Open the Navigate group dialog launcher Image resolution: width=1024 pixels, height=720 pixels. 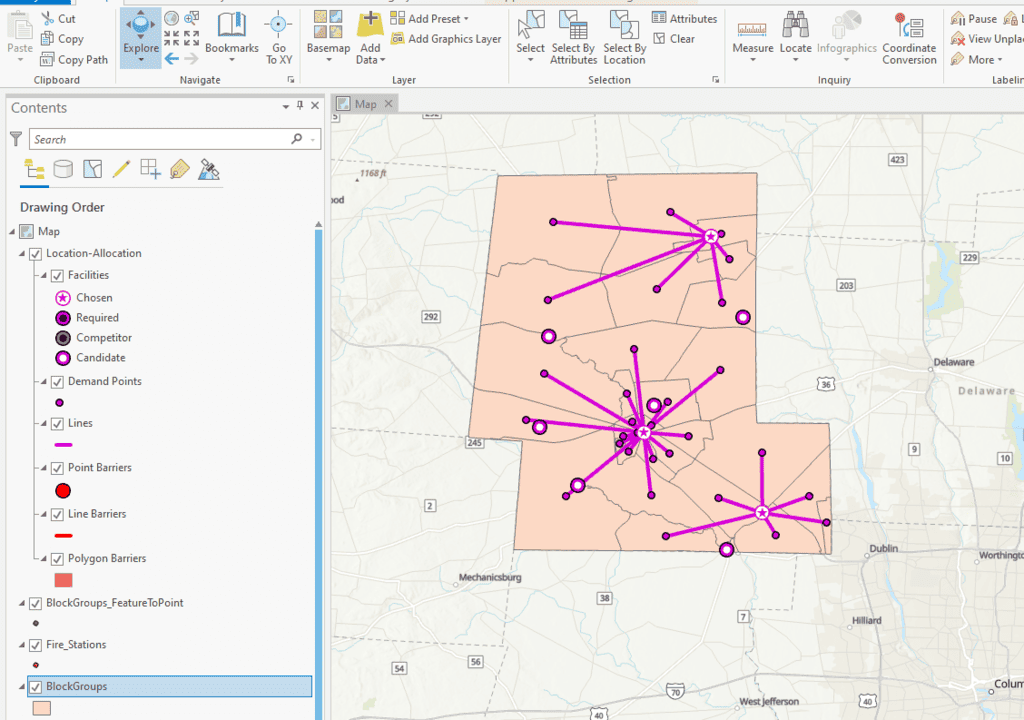click(x=291, y=80)
